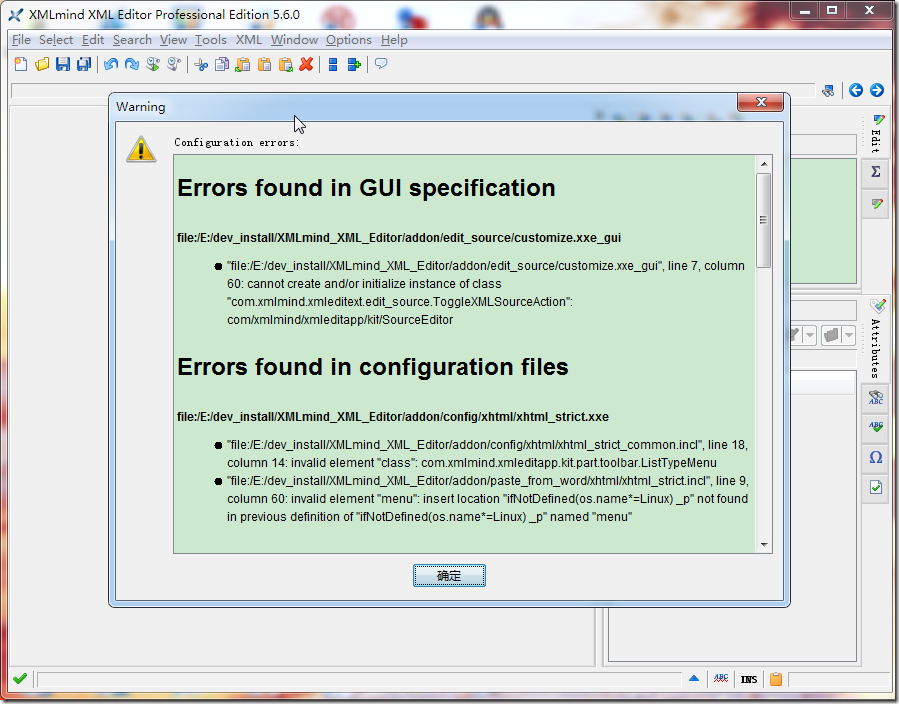This screenshot has height=704, width=899.
Task: Click the node path bar field
Action: 413,90
